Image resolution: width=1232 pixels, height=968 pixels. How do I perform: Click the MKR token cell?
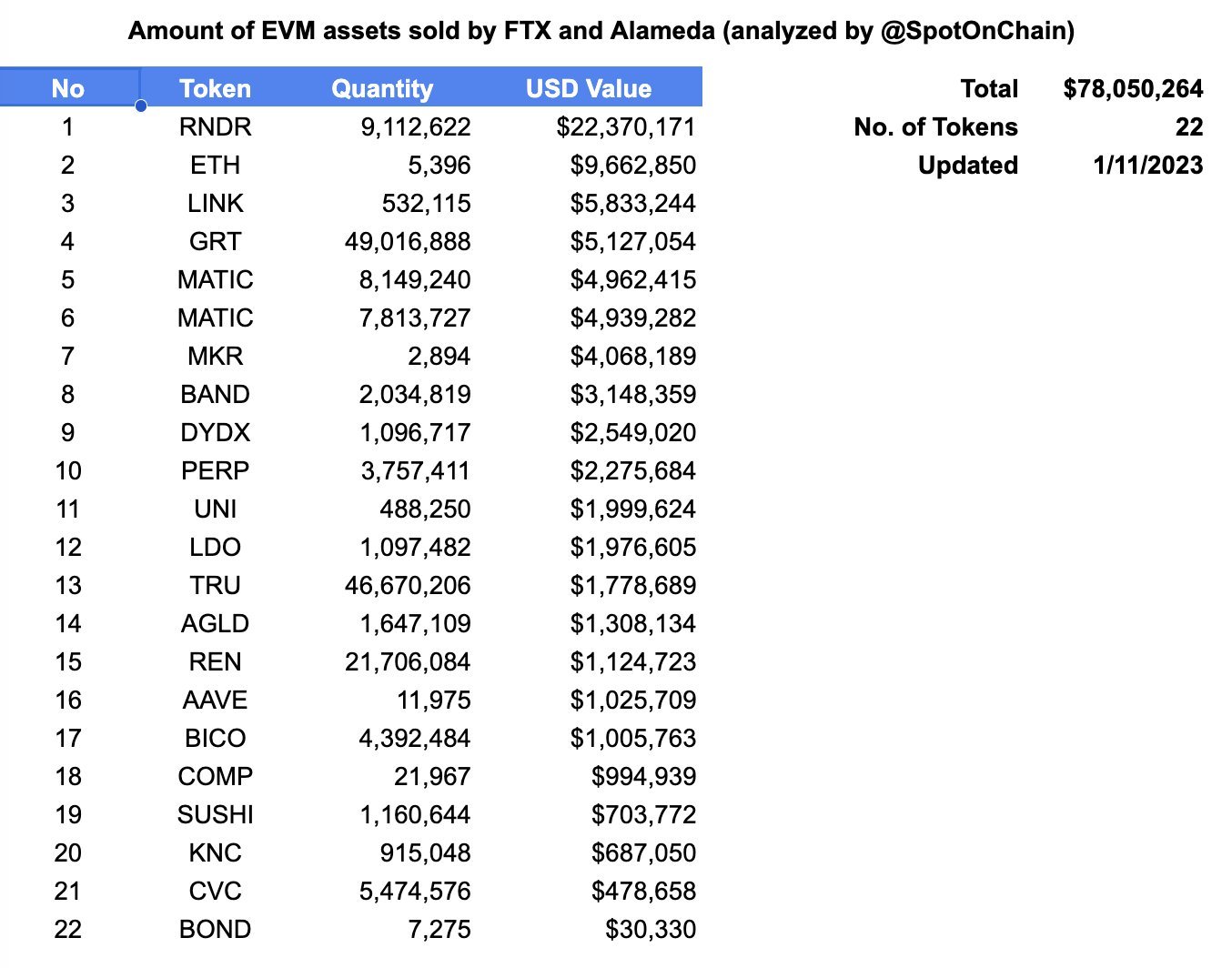click(x=215, y=356)
